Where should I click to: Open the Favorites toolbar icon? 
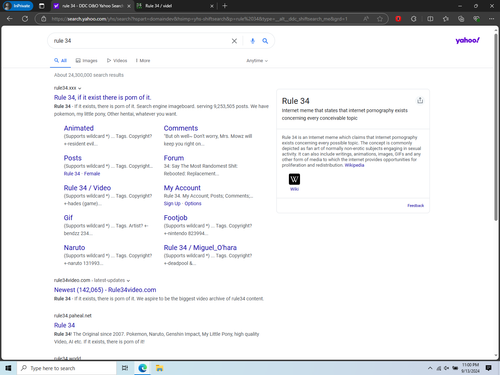tap(446, 19)
